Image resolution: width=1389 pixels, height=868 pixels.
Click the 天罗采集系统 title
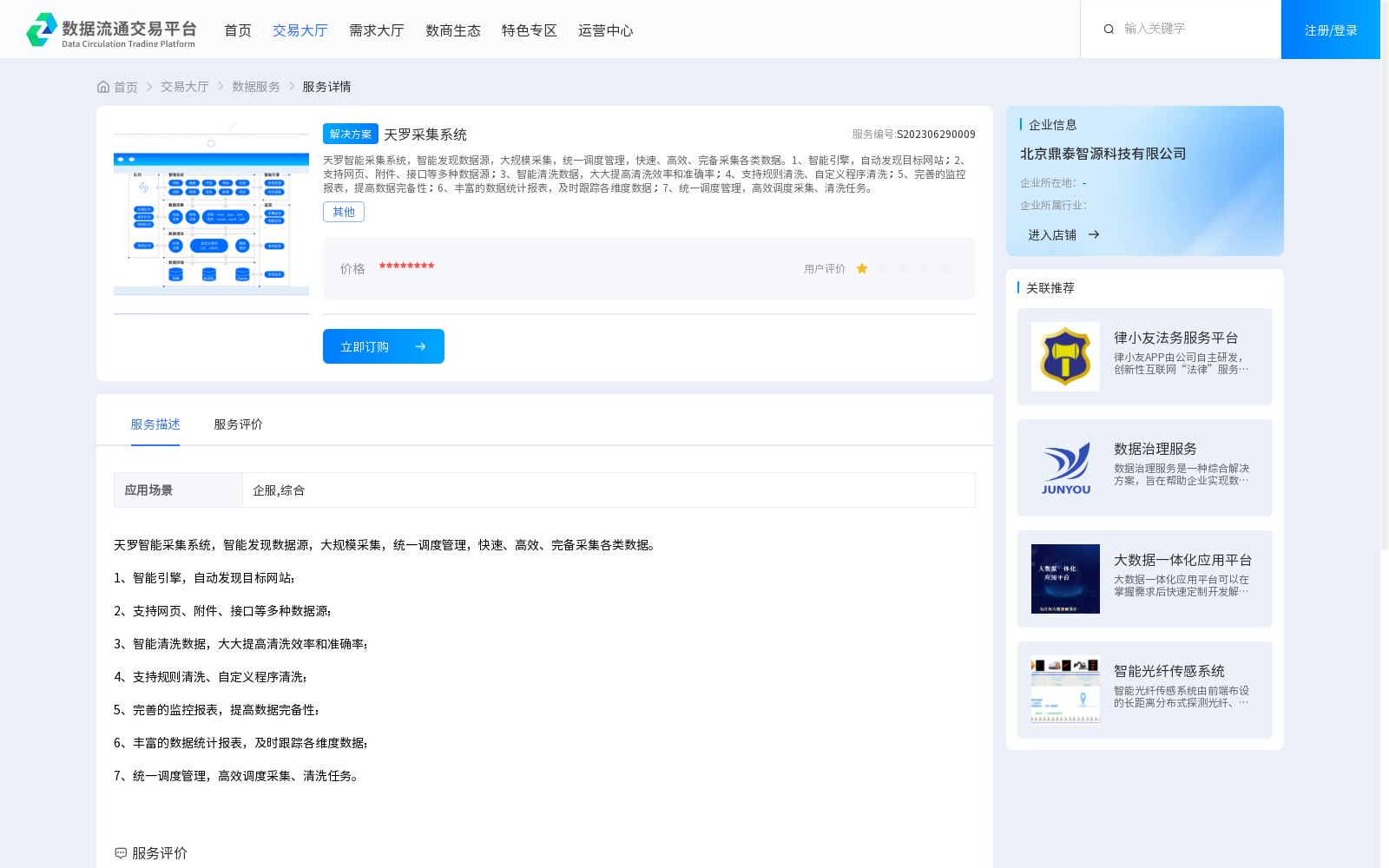coord(425,135)
